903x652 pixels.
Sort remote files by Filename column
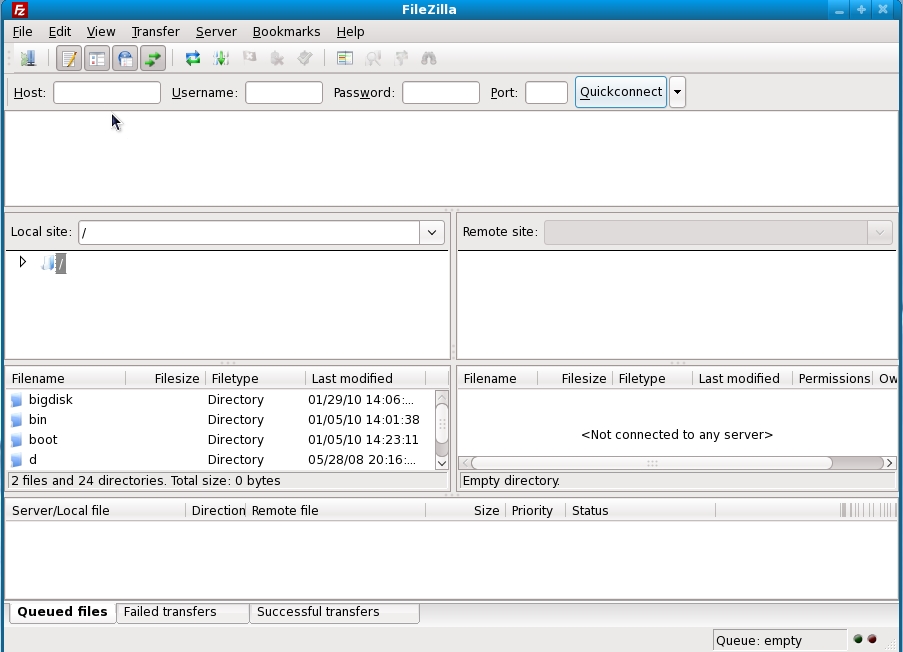click(x=498, y=378)
